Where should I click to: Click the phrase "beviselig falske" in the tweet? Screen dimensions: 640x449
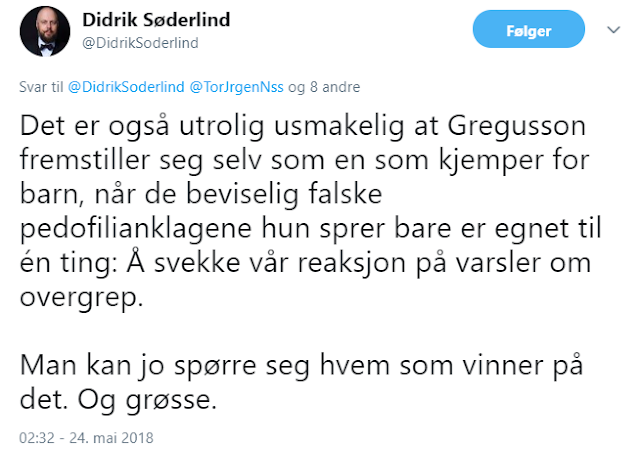coord(284,194)
